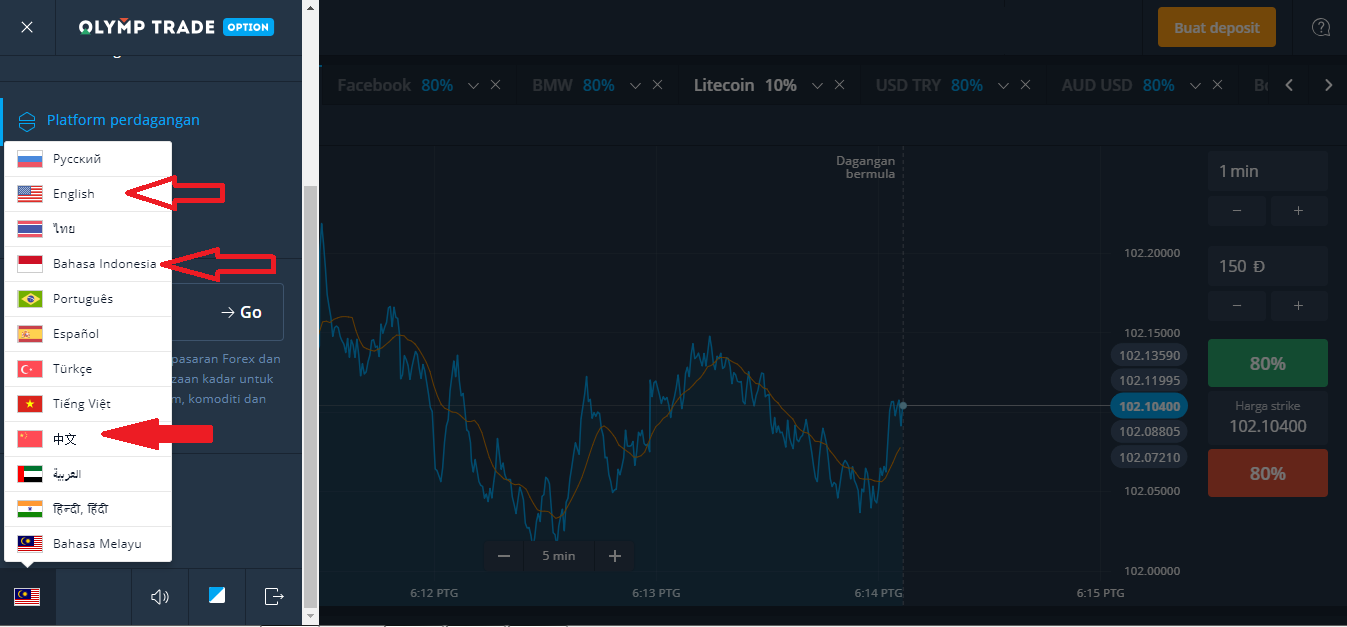Screen dimensions: 1347x627
Task: Switch to BMW asset tab
Action: [573, 86]
